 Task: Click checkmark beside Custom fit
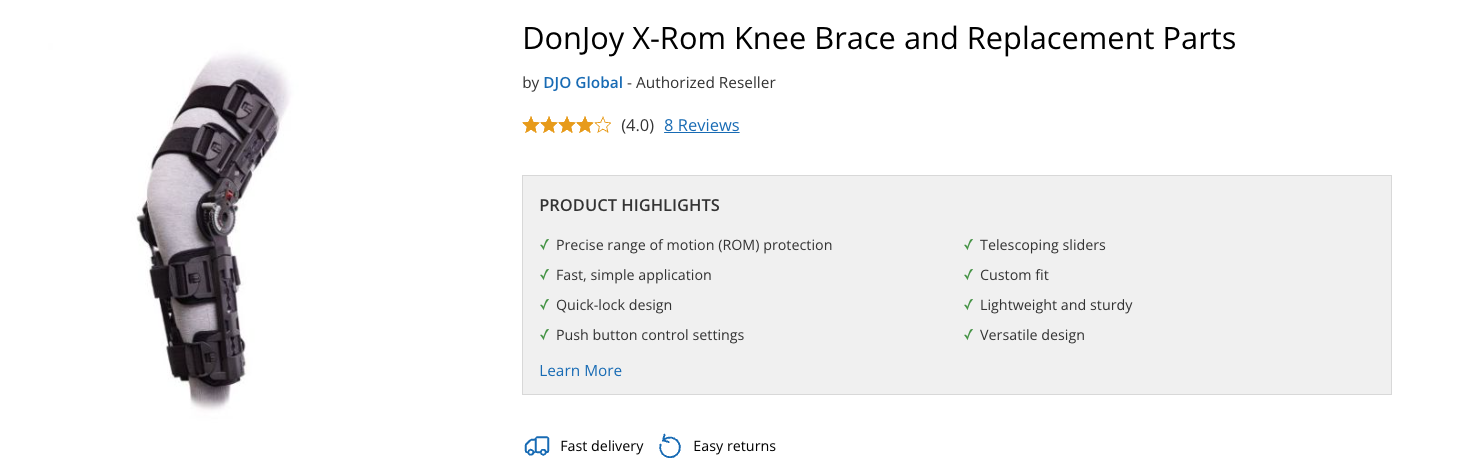point(968,275)
